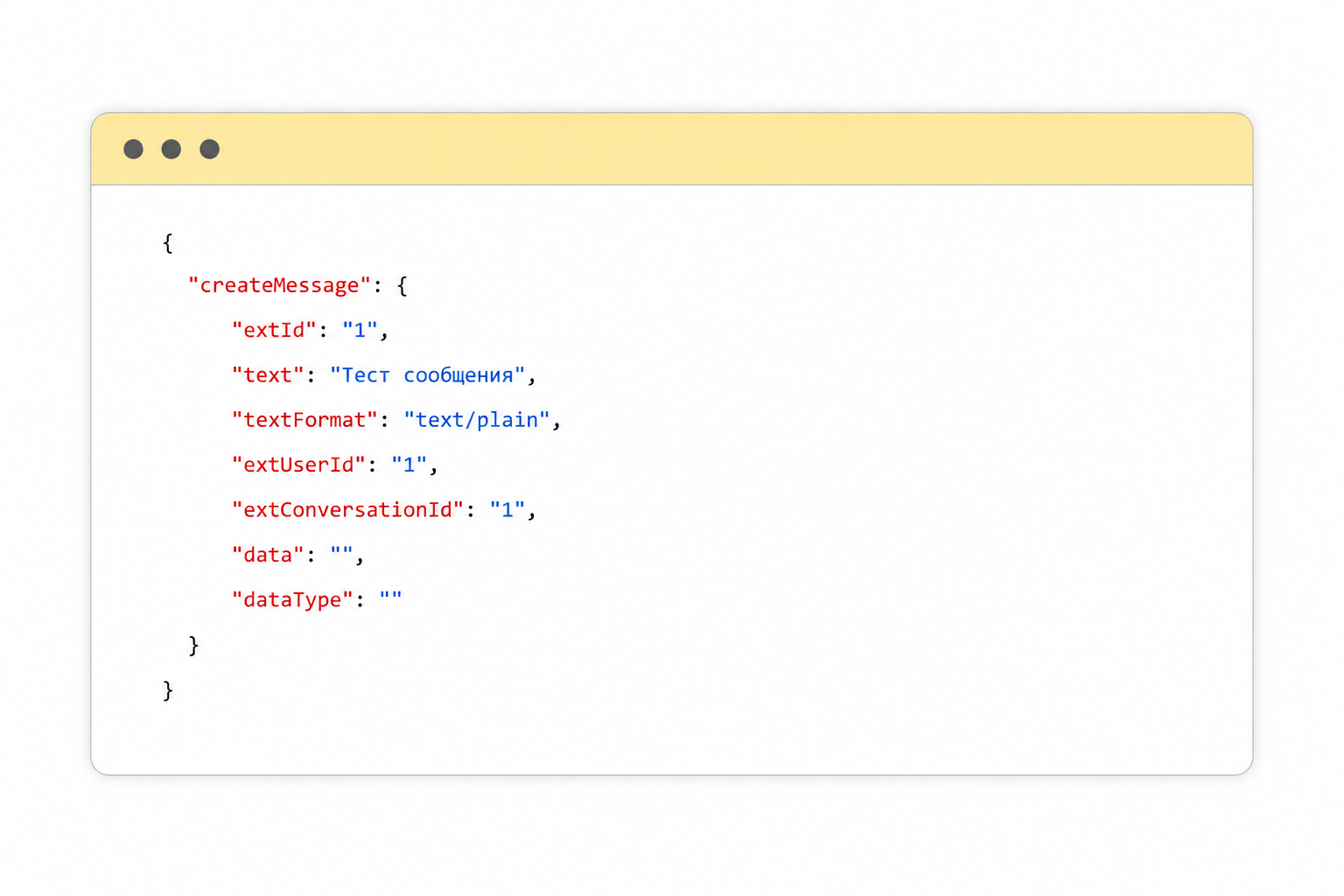The height and width of the screenshot is (896, 1344).
Task: Click the "data" key
Action: (x=268, y=555)
